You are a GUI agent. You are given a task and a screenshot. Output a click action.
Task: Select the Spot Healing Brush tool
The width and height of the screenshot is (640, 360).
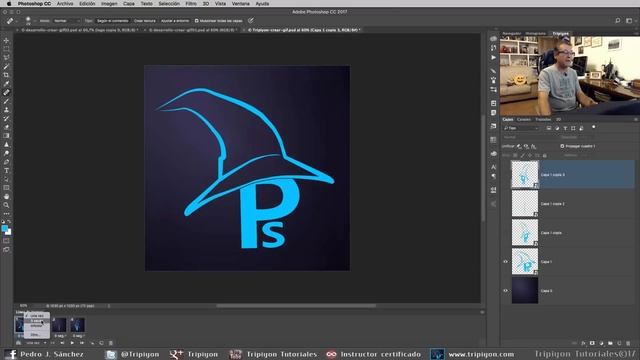point(6,93)
